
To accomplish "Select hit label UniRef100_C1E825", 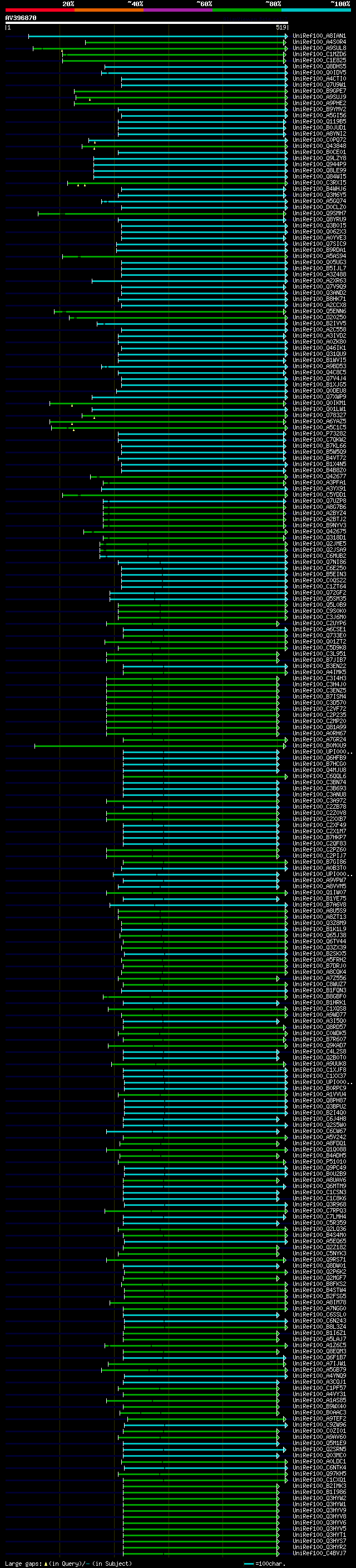I will pyautogui.click(x=319, y=60).
